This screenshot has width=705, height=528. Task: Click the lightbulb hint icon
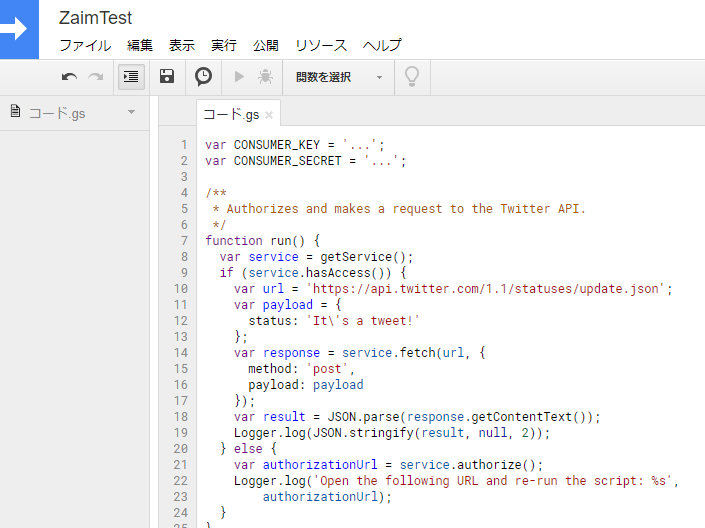click(412, 76)
